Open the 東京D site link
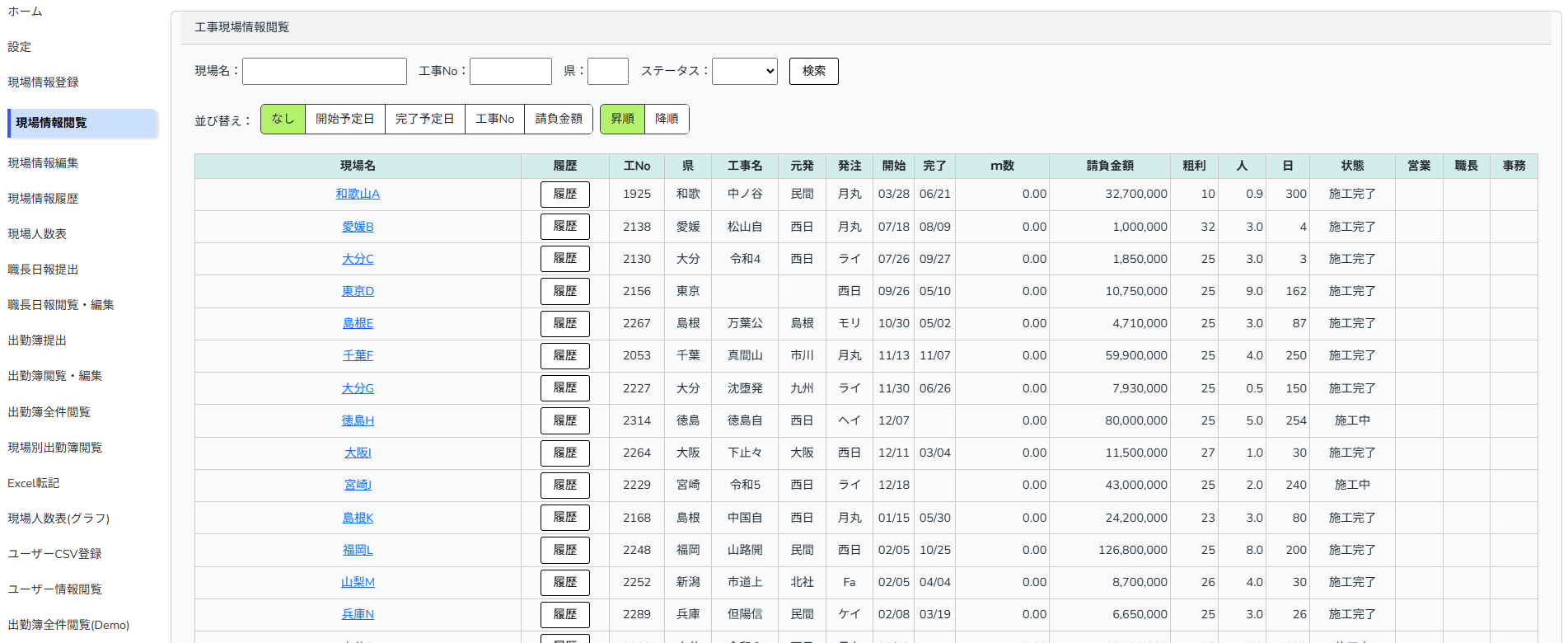1568x643 pixels. pyautogui.click(x=358, y=292)
